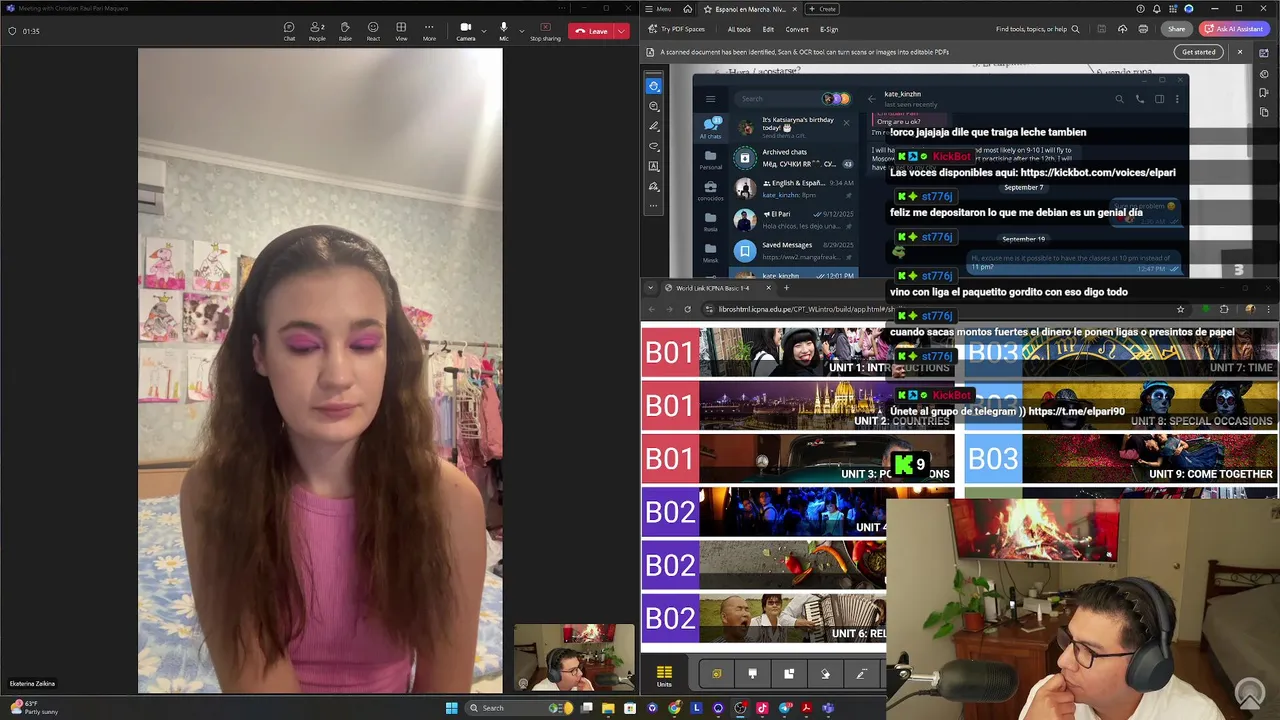Open the Chat panel in Teams
Viewport: 1280px width, 720px height.
[x=289, y=31]
